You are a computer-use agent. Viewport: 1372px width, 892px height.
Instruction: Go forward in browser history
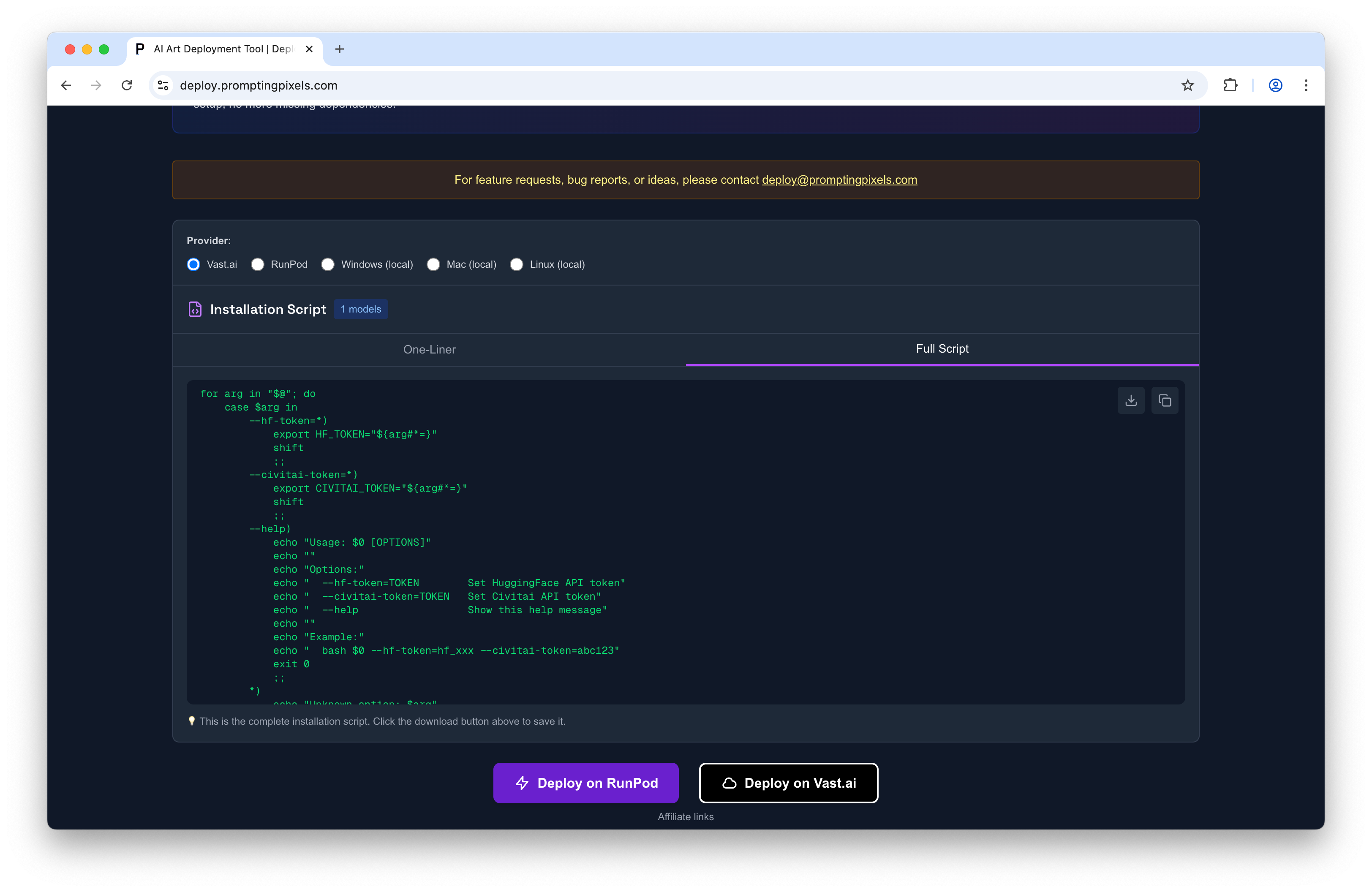click(96, 85)
